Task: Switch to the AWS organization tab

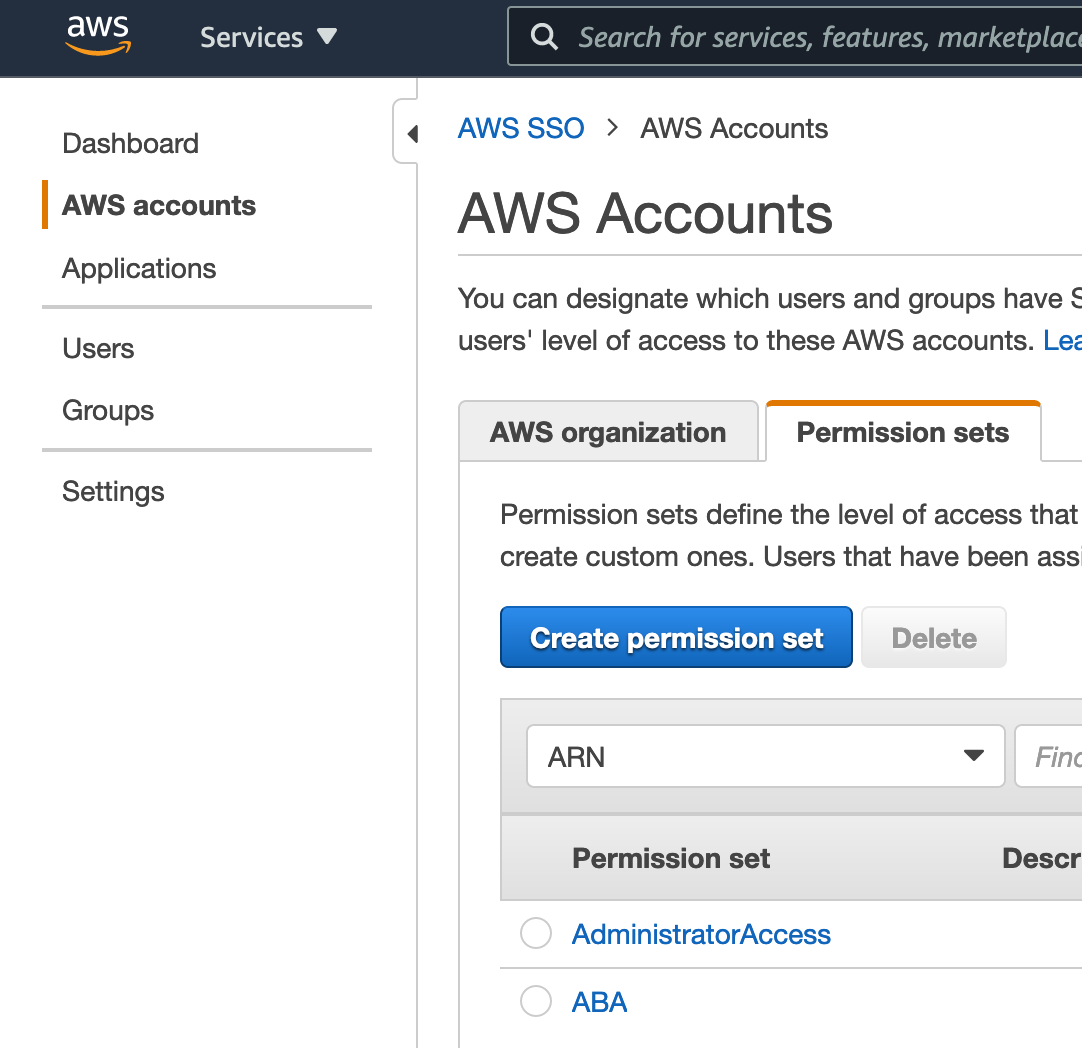Action: click(x=608, y=432)
